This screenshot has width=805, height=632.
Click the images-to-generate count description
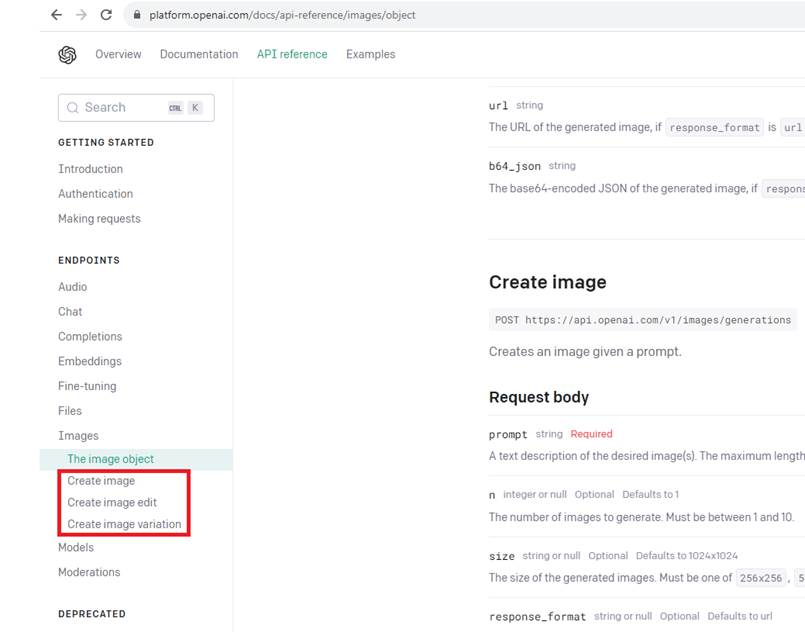pos(641,517)
